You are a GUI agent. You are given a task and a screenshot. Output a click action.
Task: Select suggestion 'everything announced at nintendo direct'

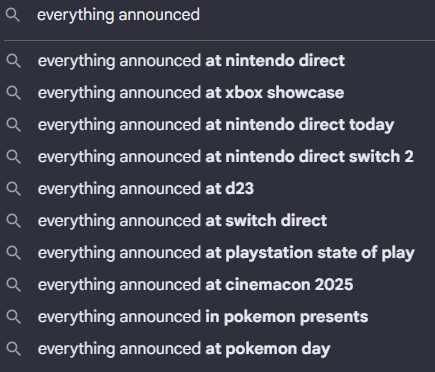pyautogui.click(x=217, y=61)
